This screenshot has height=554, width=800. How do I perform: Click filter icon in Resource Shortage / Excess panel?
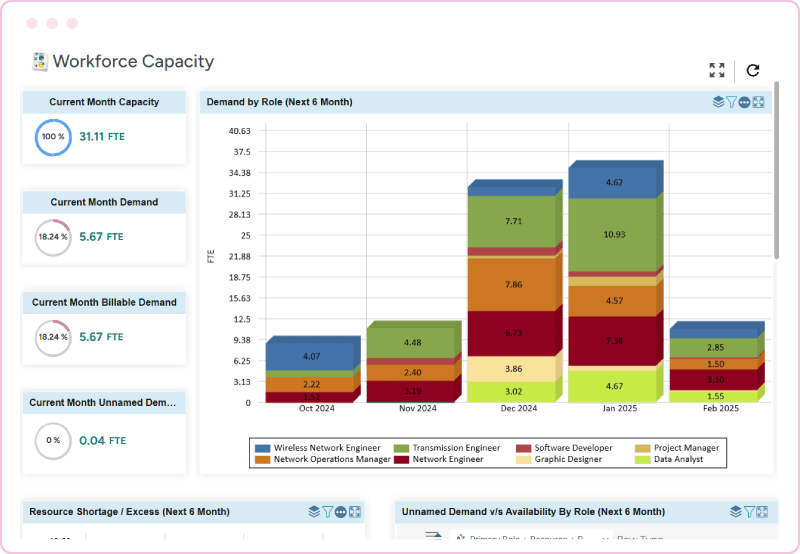(x=328, y=512)
